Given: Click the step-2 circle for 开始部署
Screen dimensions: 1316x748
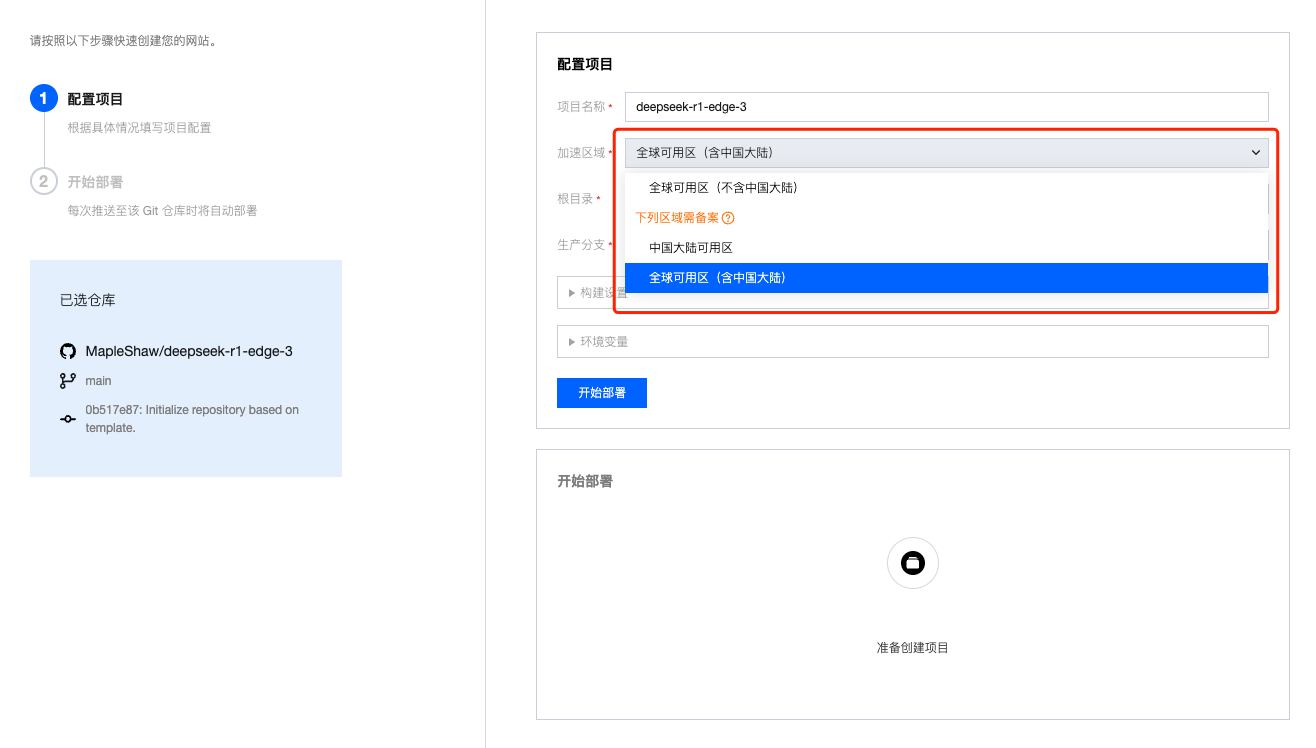Looking at the screenshot, I should click(42, 183).
